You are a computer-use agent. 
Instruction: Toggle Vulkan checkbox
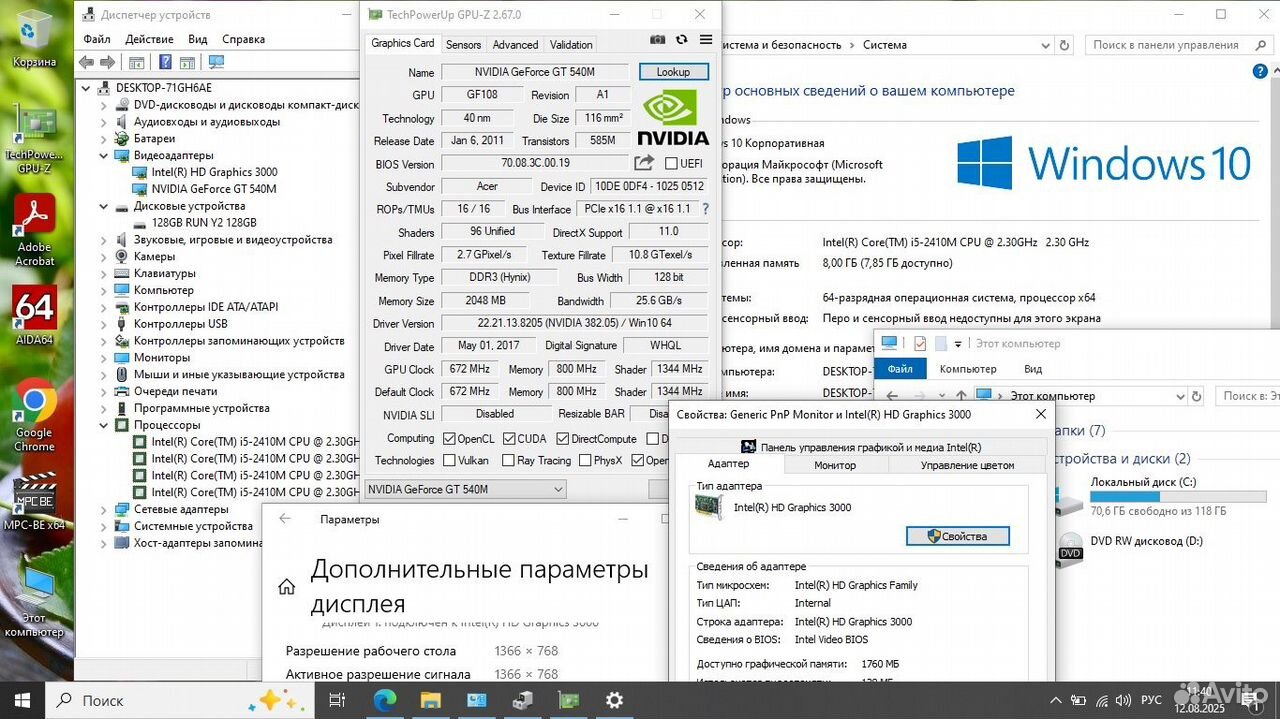tap(449, 460)
